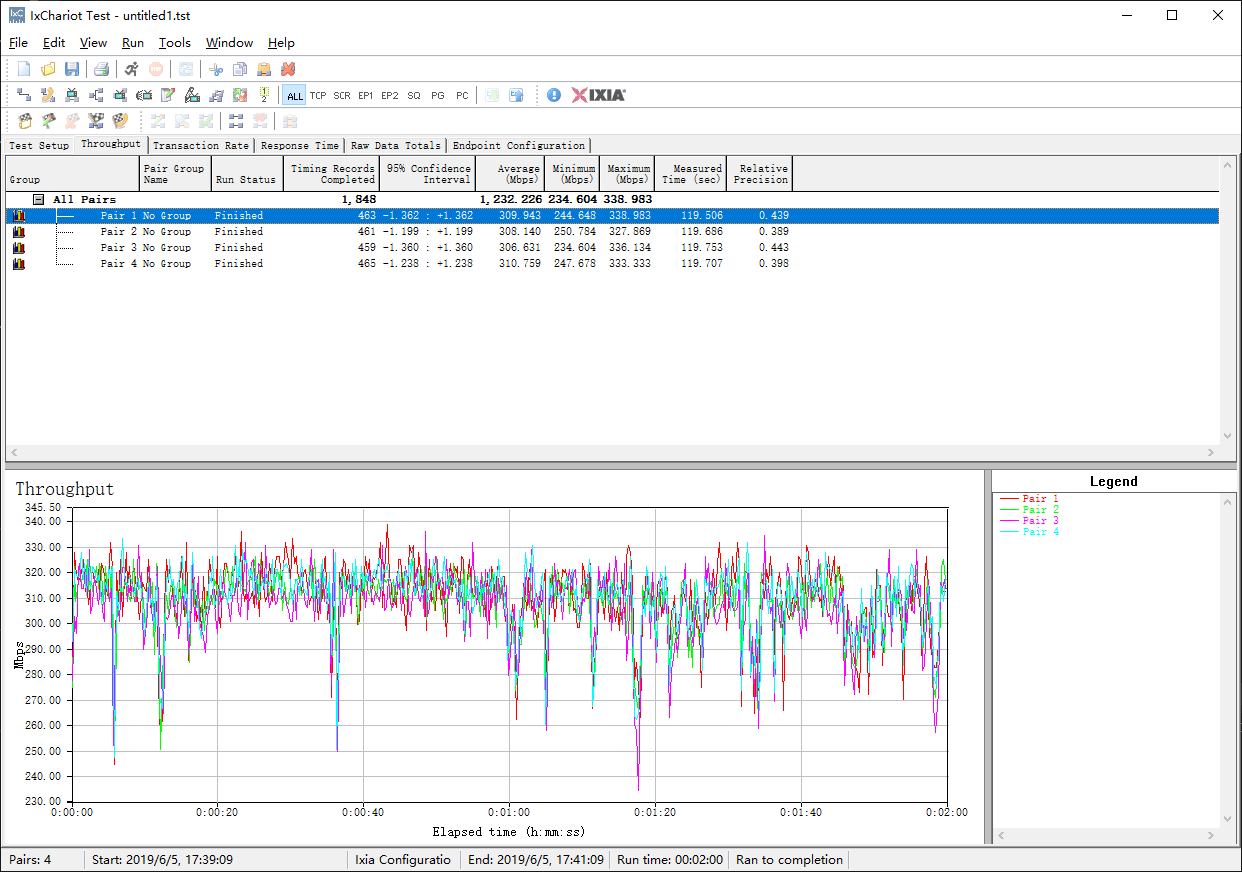Click the Print toolbar icon
The width and height of the screenshot is (1242, 872).
tap(101, 69)
